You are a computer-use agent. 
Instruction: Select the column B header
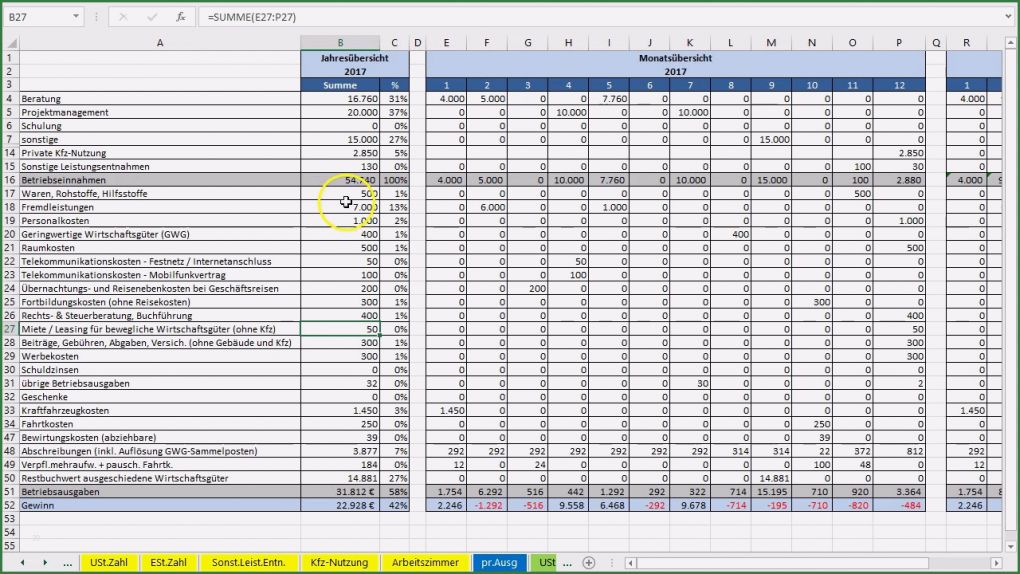click(340, 42)
